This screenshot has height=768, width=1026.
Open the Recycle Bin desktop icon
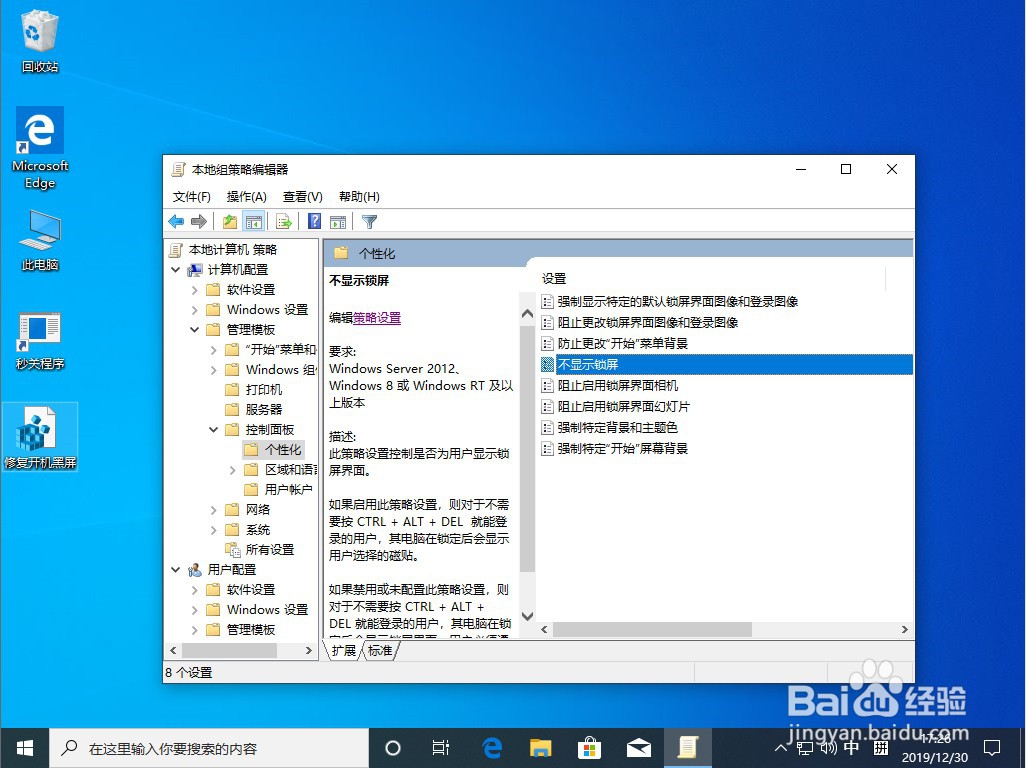[40, 41]
